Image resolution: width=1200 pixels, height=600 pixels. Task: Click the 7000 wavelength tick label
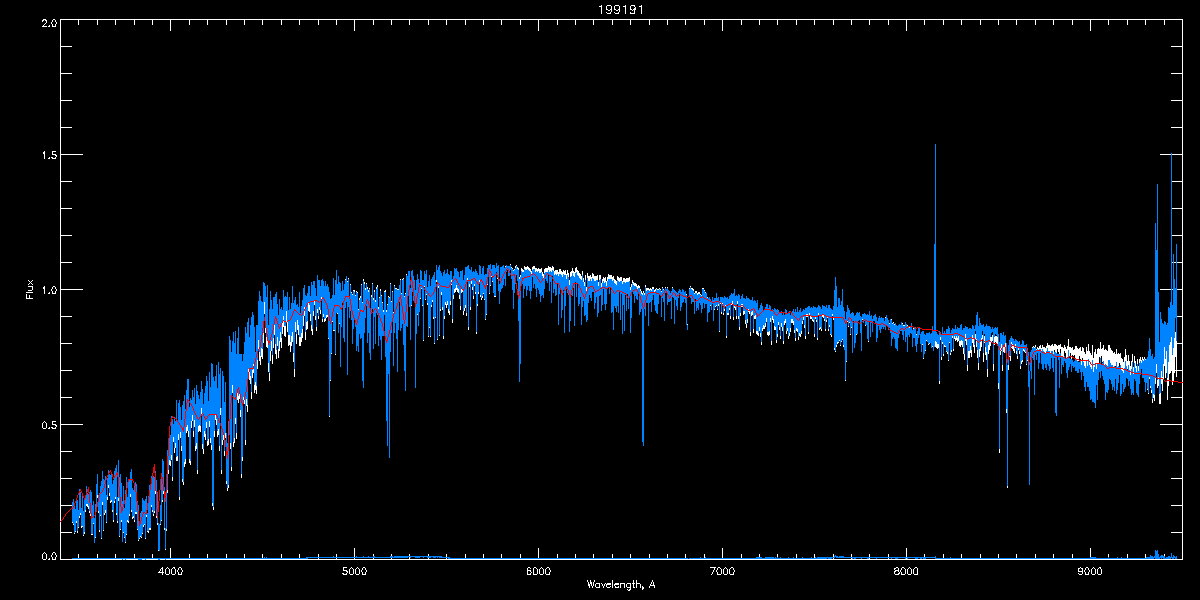point(722,571)
